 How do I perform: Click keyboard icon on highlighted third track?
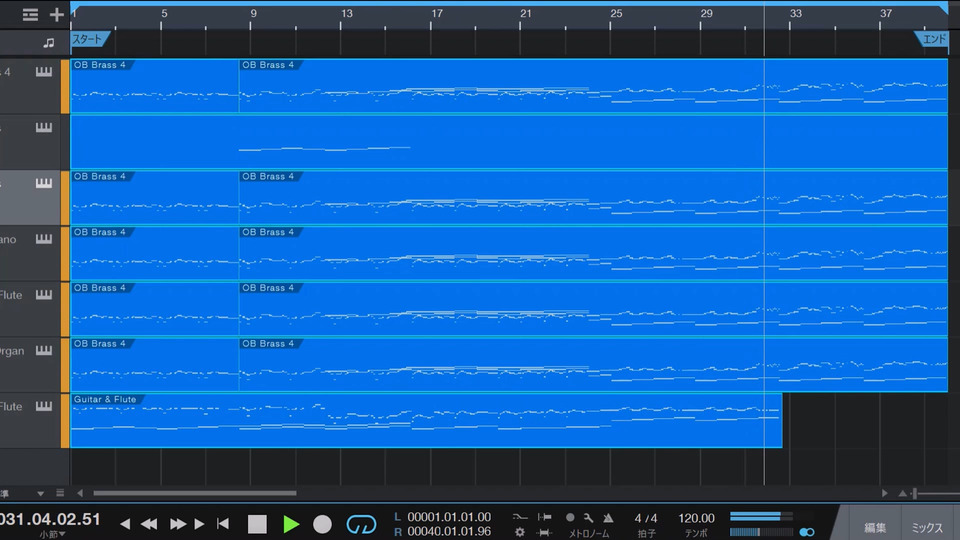coord(43,183)
